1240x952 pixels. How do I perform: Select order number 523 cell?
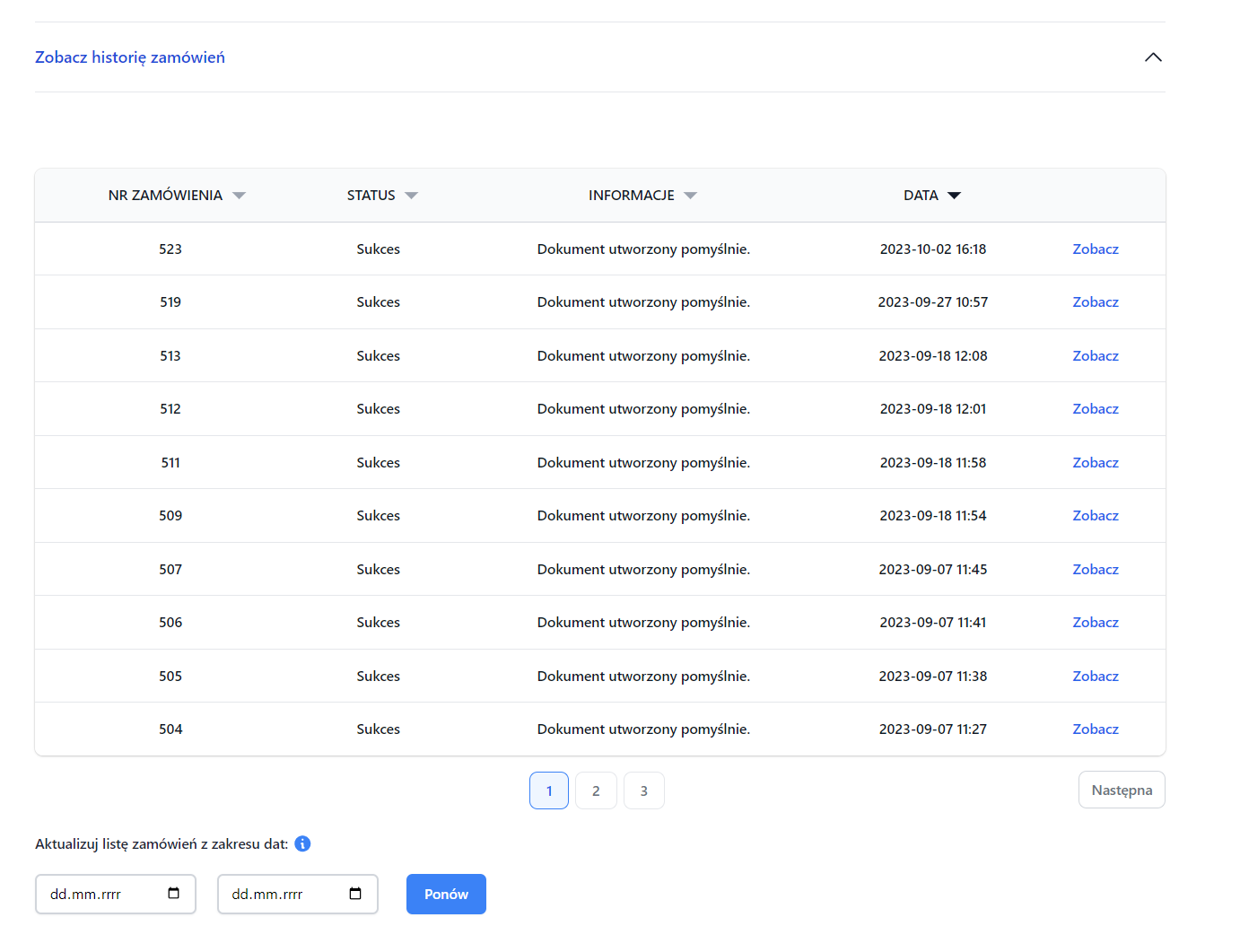pos(170,249)
